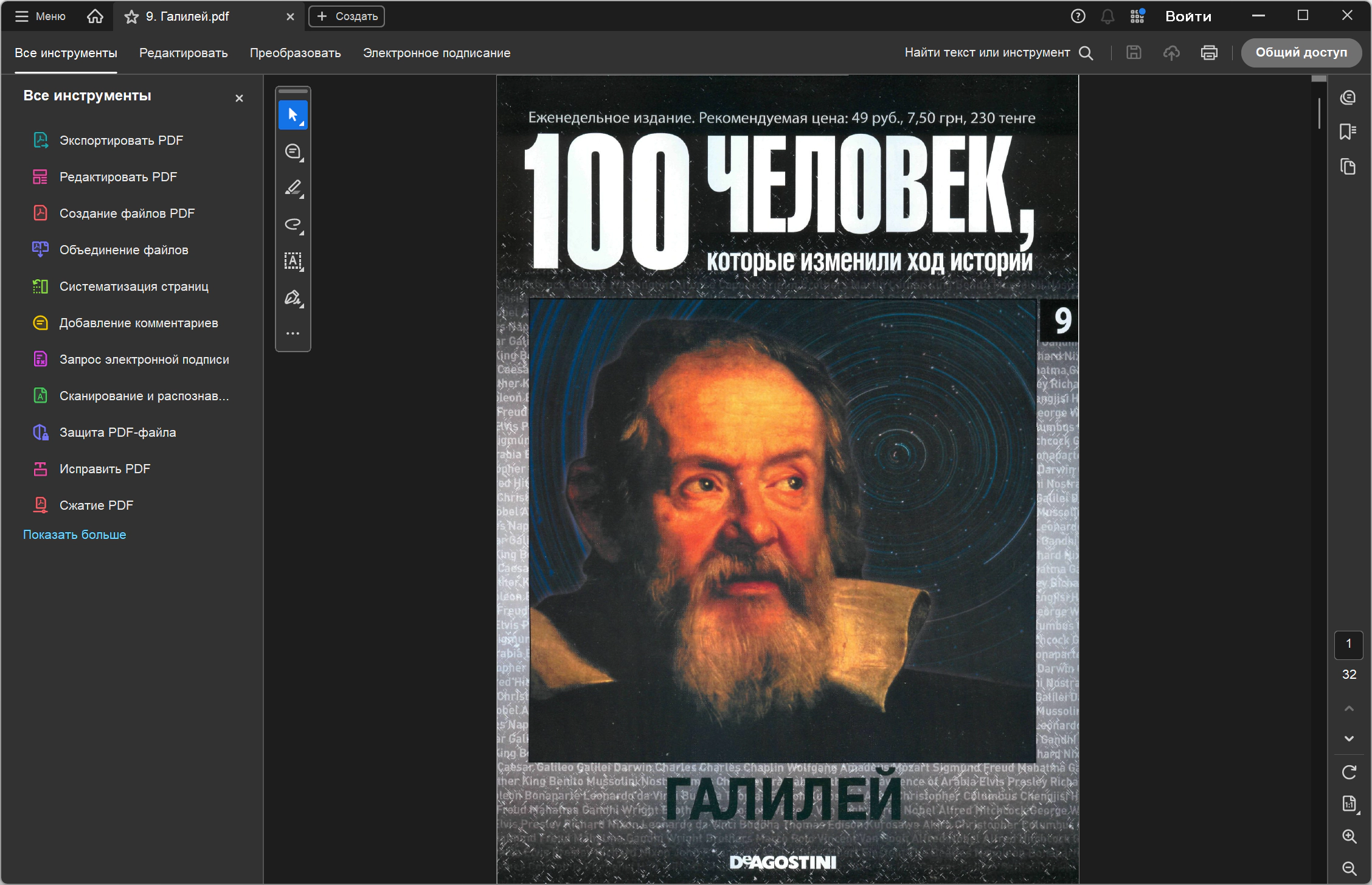Screen dimensions: 1372x885
Task: Rotate the page view clockwise
Action: 1349,772
